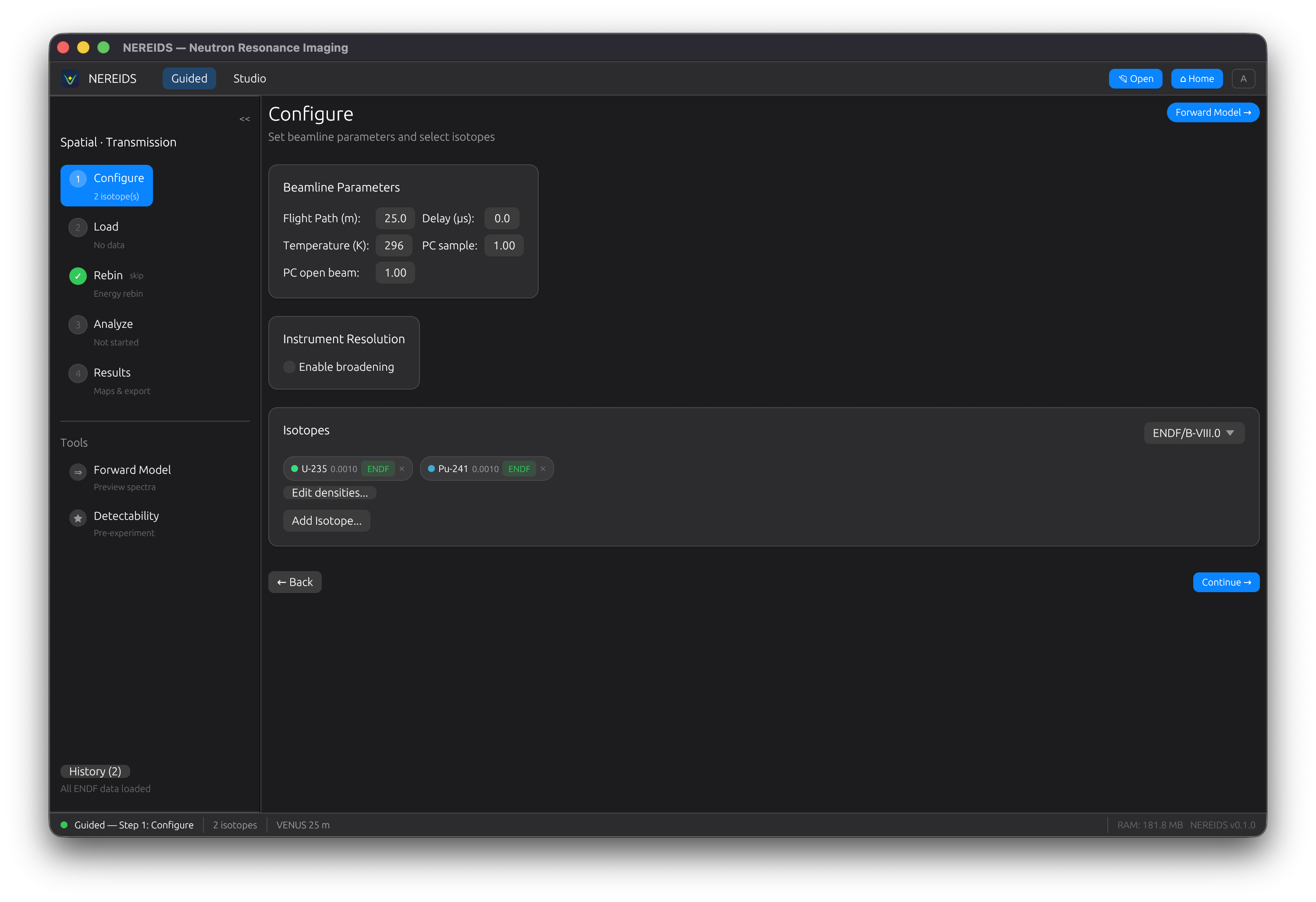Screen dimensions: 1316x902
Task: Open the ENDF/B-VIII.0 library dropdown
Action: (1194, 433)
